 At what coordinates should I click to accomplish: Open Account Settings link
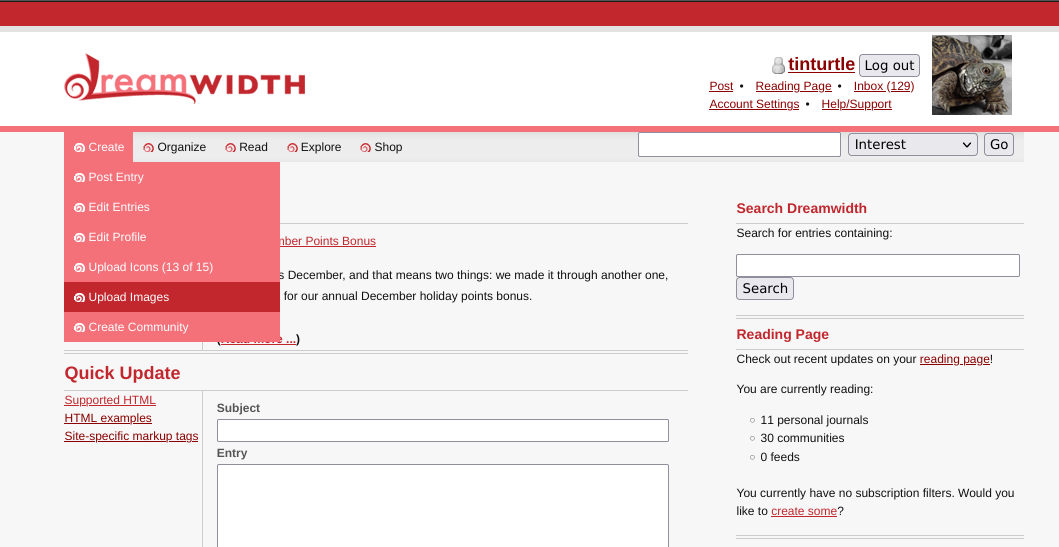click(754, 104)
